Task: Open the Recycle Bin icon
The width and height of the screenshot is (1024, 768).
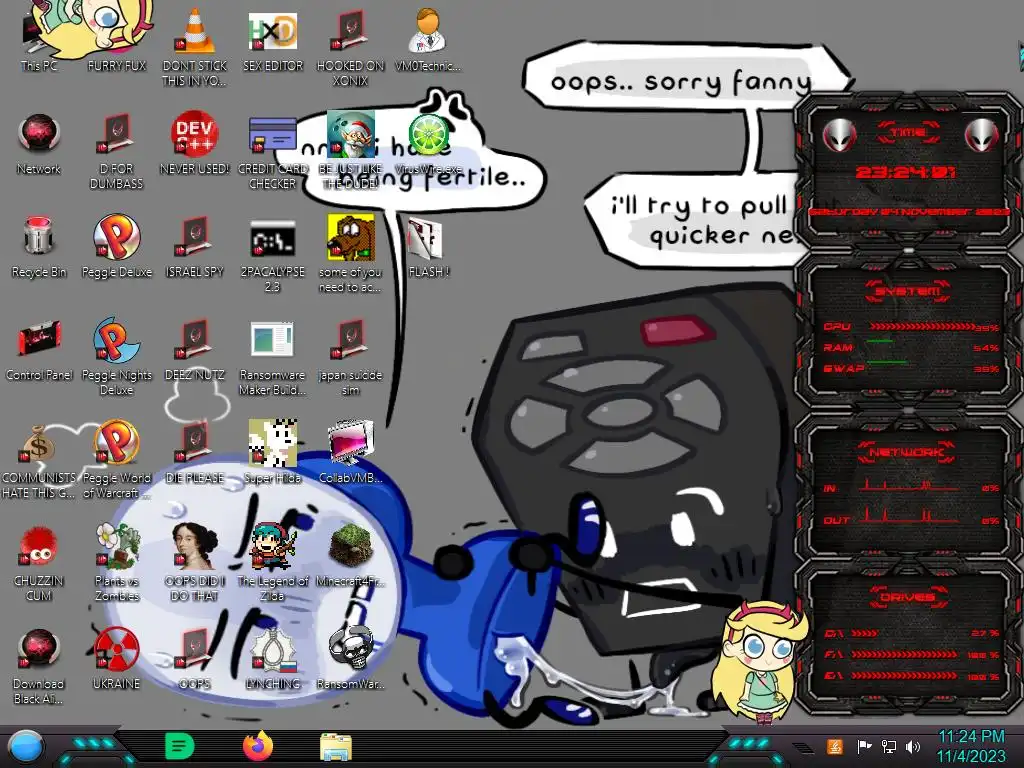Action: coord(39,244)
